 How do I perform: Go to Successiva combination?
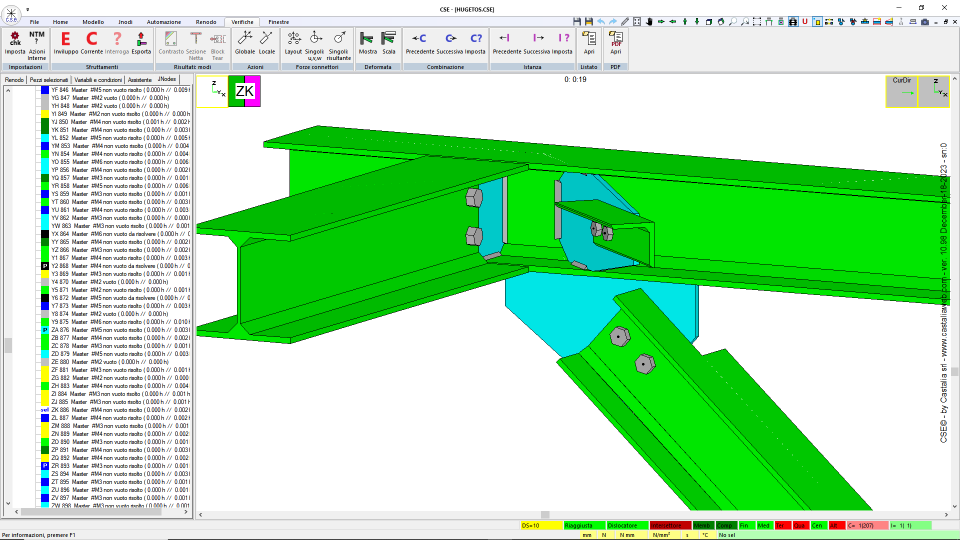click(x=450, y=43)
